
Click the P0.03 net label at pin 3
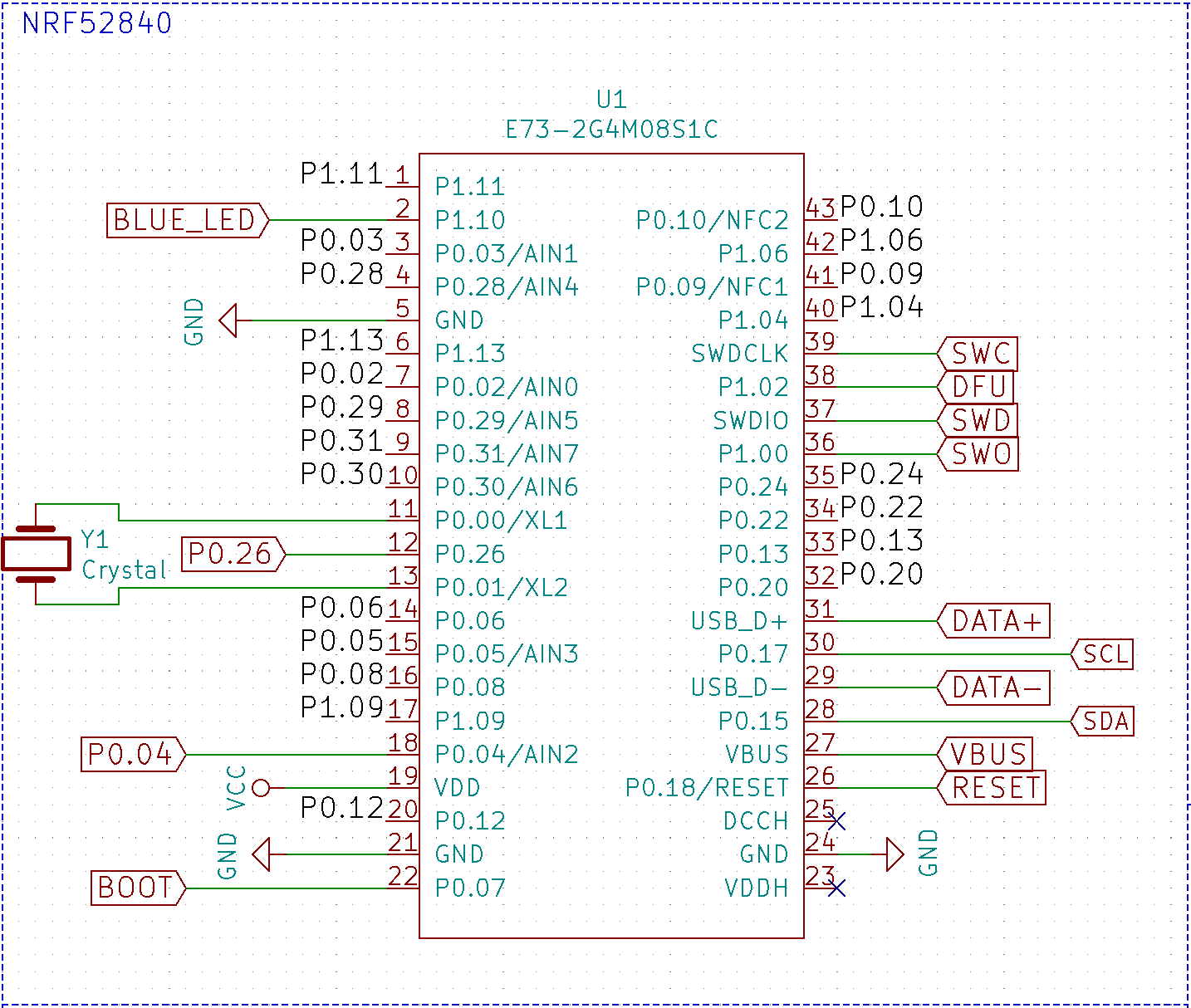pos(342,240)
